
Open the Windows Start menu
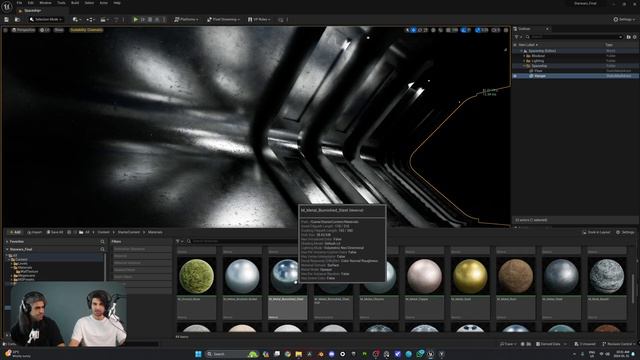coord(198,354)
